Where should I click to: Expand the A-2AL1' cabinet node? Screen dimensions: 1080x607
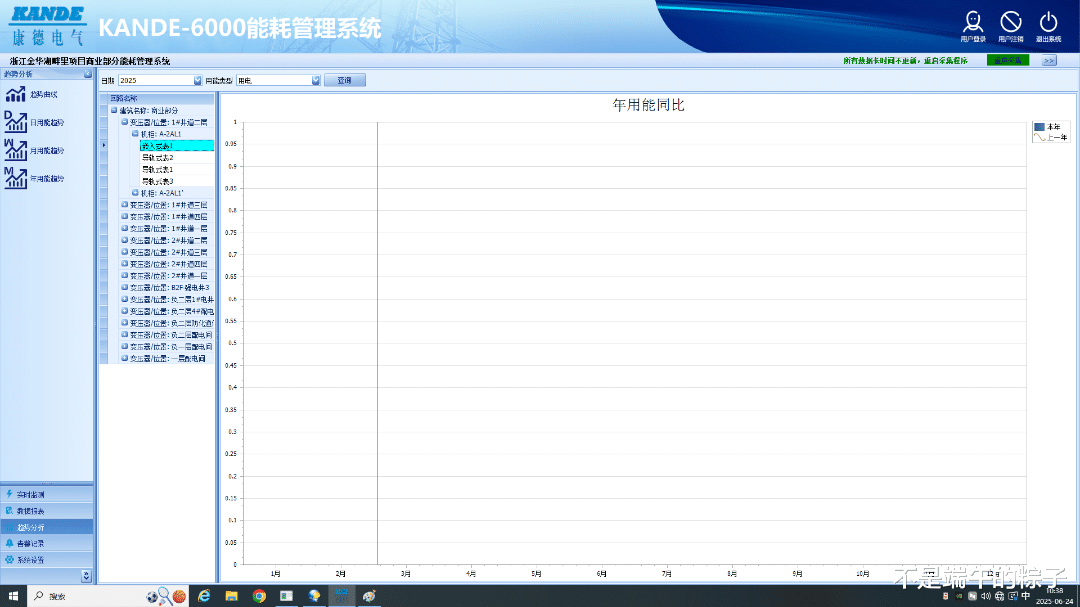tap(135, 193)
